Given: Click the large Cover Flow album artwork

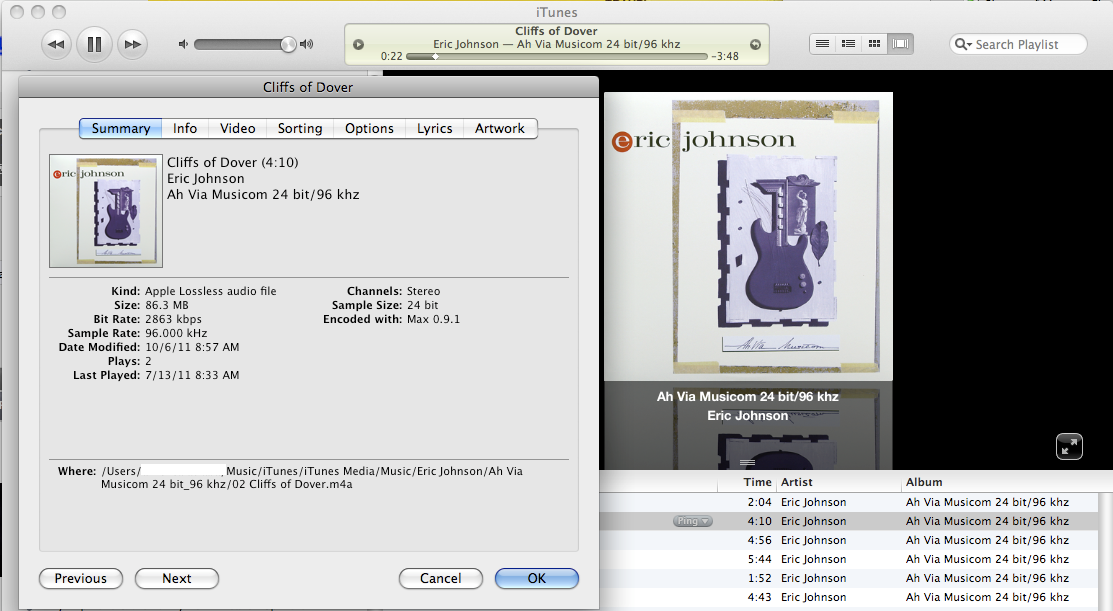Looking at the screenshot, I should point(748,236).
